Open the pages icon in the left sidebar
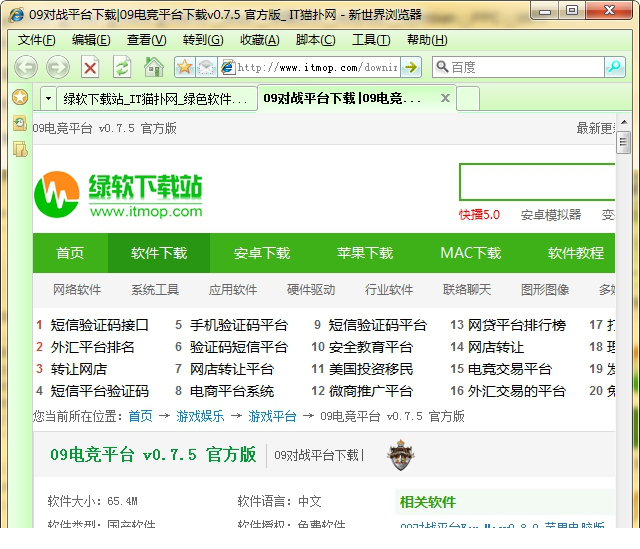Image resolution: width=640 pixels, height=549 pixels. click(x=20, y=149)
